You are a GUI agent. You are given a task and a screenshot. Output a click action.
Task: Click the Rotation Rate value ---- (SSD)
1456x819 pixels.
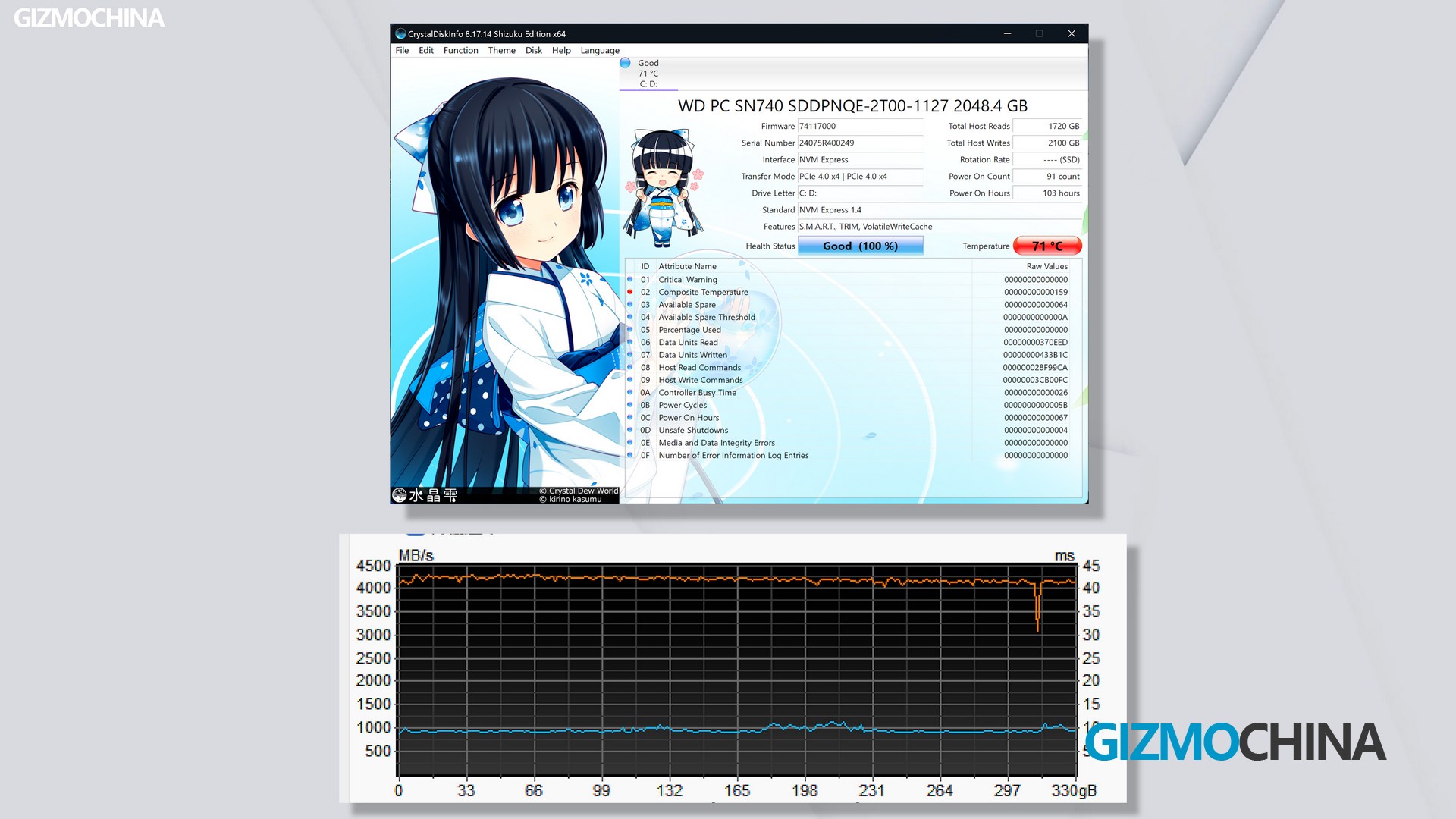click(x=1047, y=160)
